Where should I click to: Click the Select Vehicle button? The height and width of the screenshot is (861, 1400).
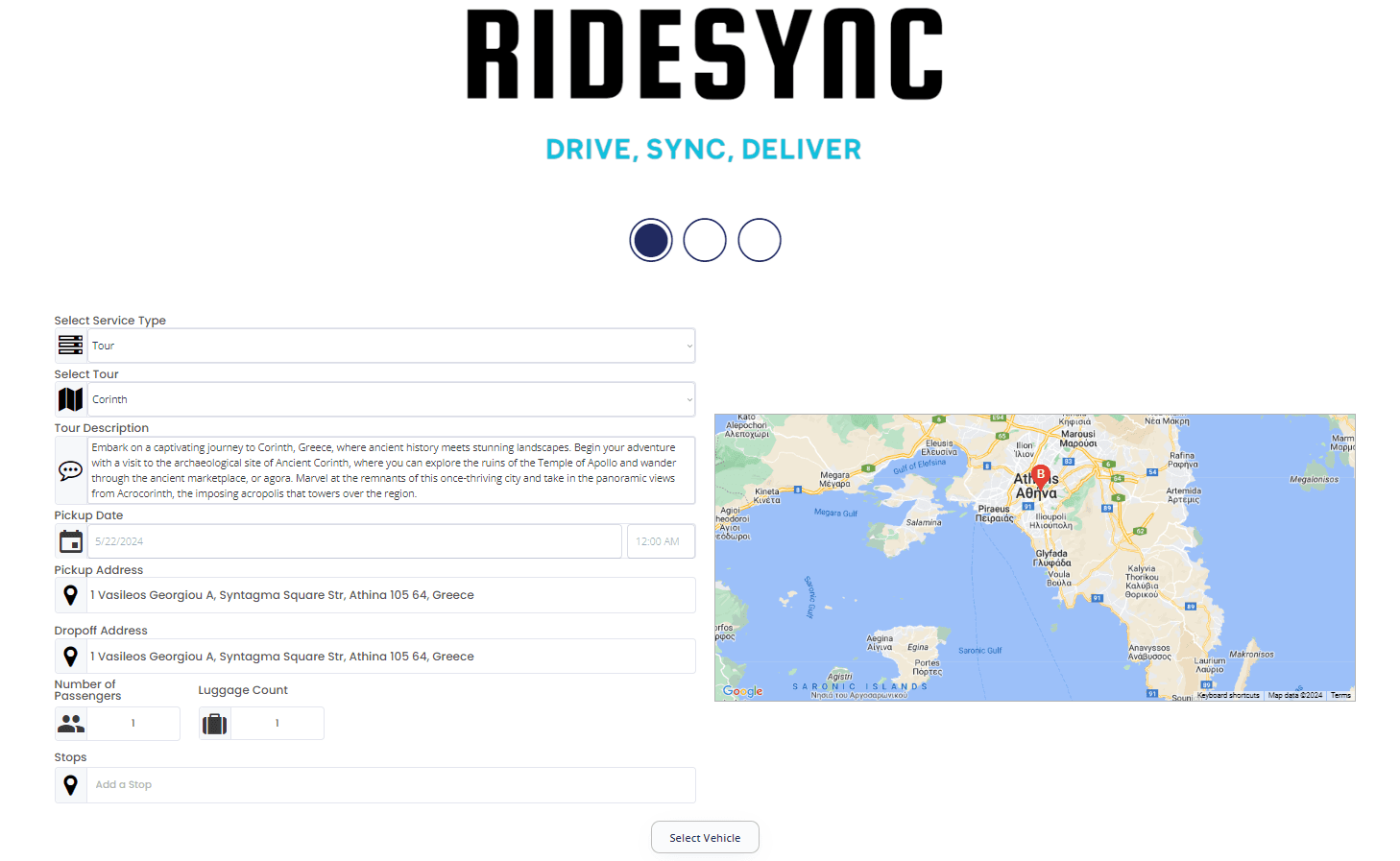705,836
